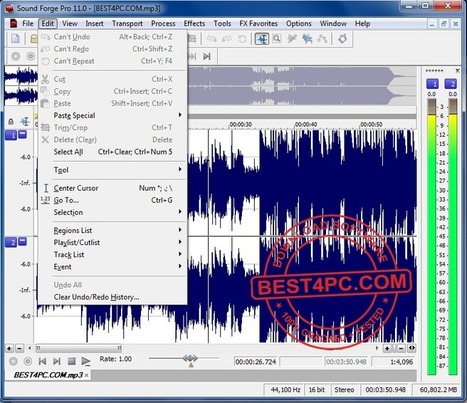Click the top transport Record button
Screen dimensions: 467x403
16,56
